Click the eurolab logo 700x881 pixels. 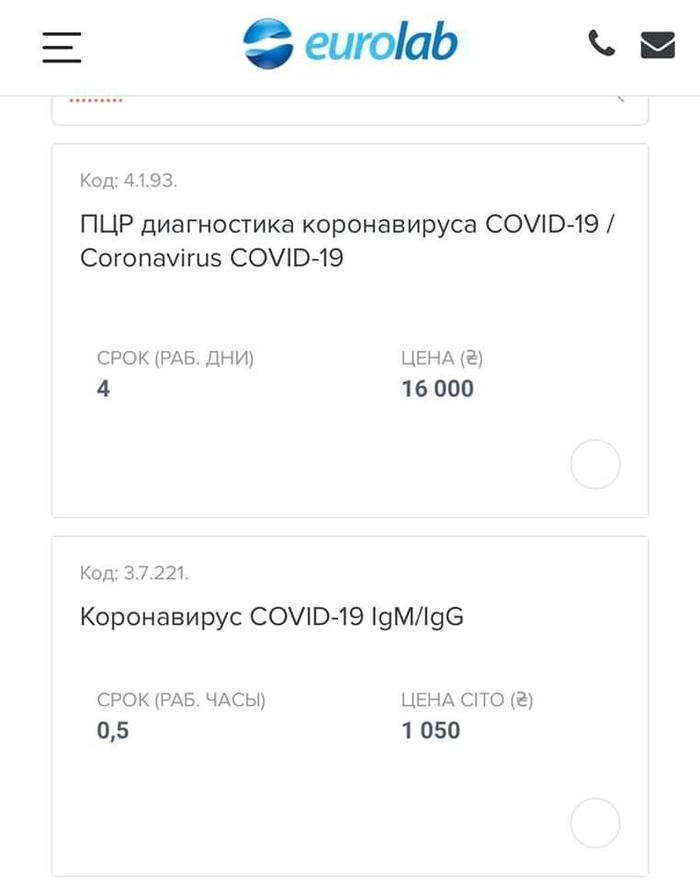coord(350,44)
